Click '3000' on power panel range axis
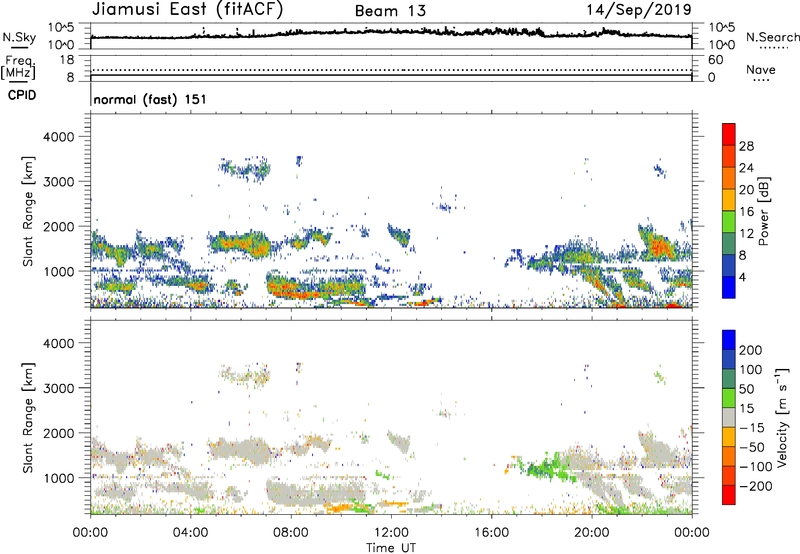The width and height of the screenshot is (800, 554). (x=58, y=182)
